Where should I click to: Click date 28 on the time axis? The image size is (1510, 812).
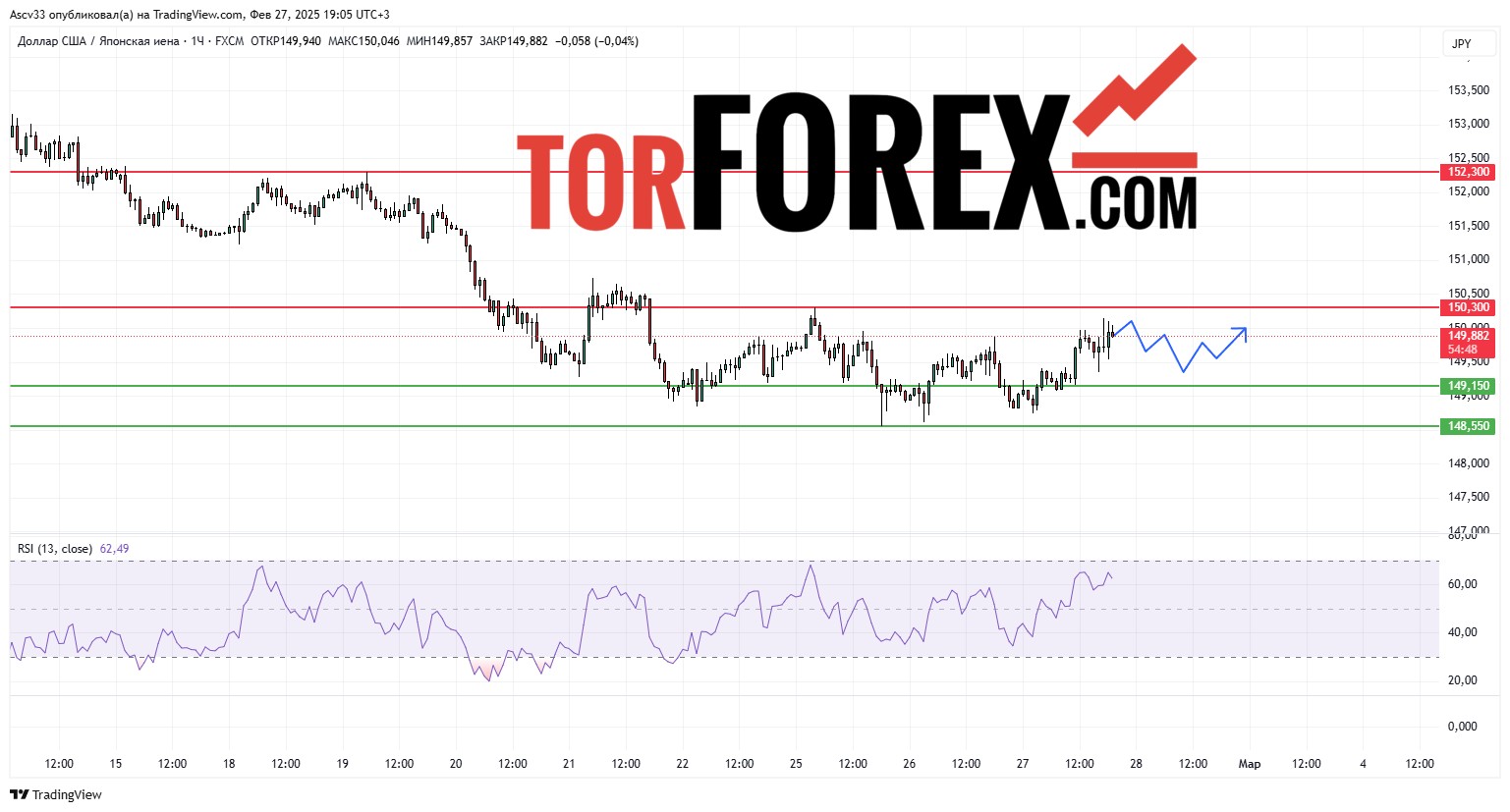1136,764
